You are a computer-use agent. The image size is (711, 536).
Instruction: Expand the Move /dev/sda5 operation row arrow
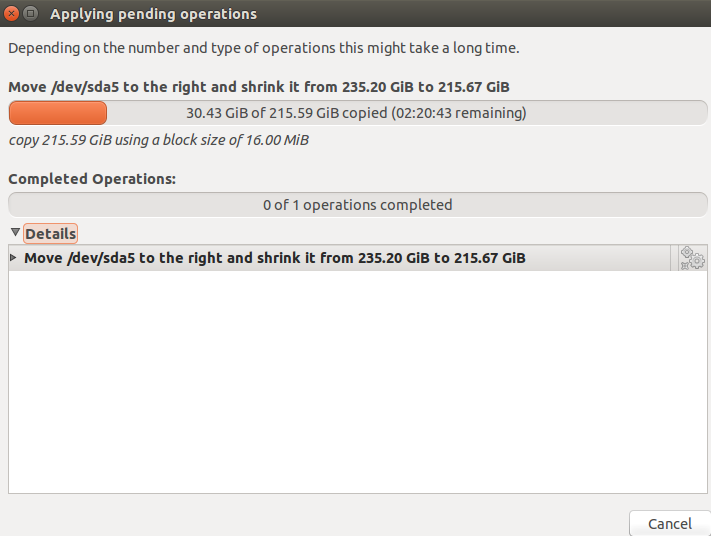coord(13,258)
